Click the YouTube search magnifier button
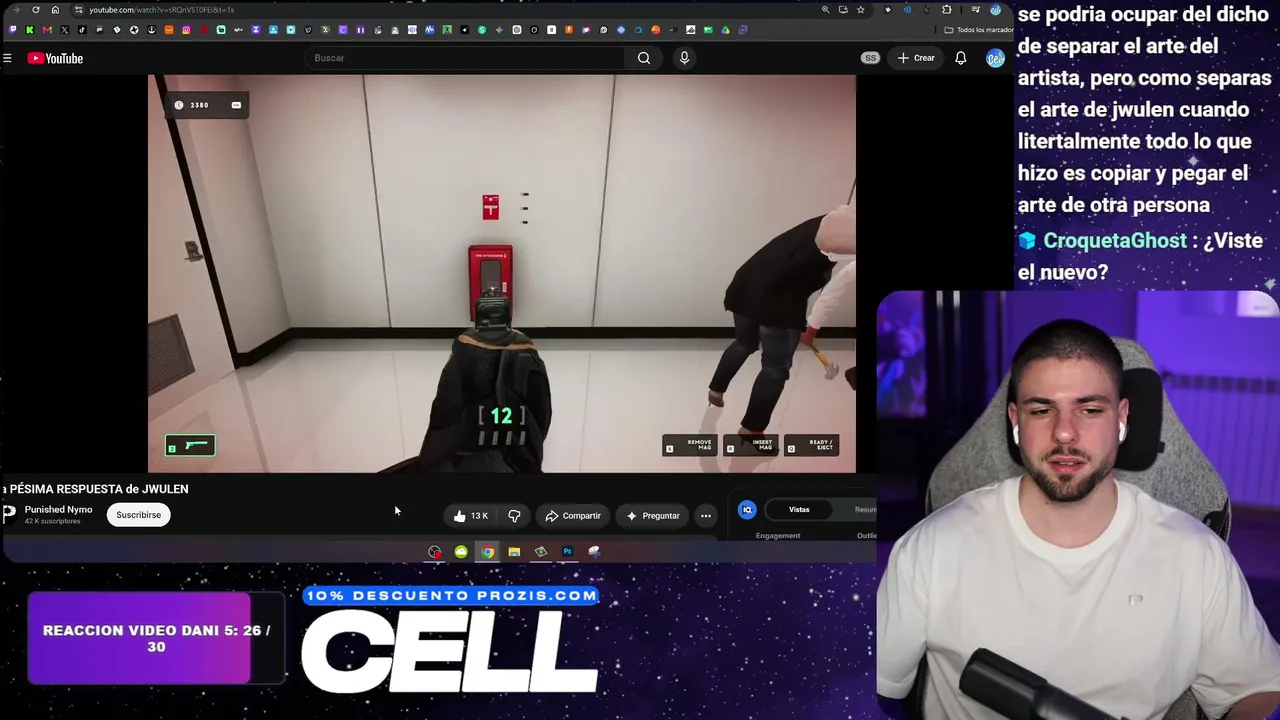 point(644,58)
